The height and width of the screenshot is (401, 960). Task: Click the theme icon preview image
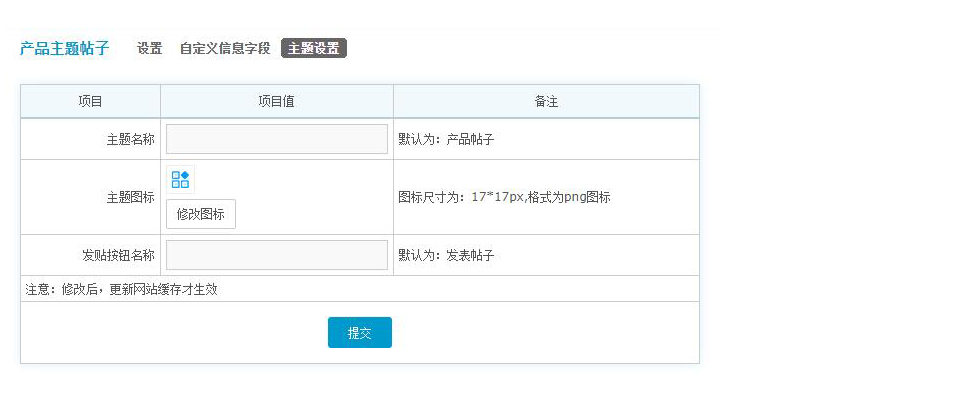(x=181, y=179)
